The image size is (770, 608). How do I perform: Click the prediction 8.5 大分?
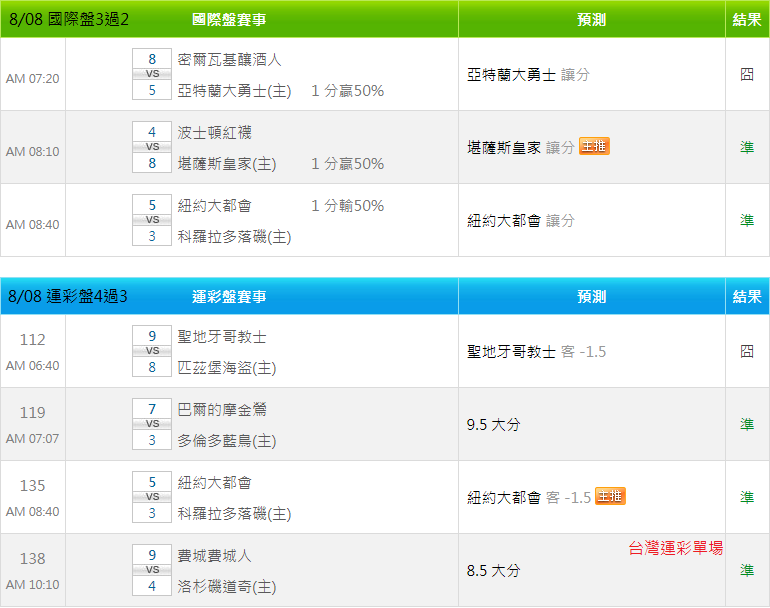click(x=494, y=571)
